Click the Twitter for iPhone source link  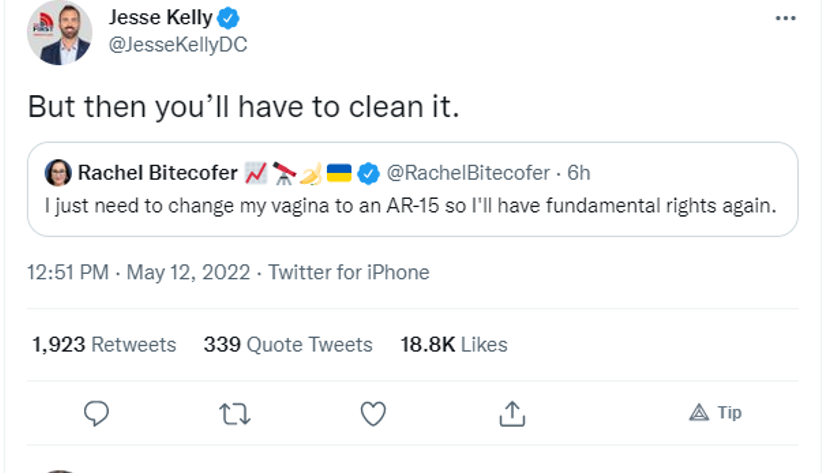click(x=349, y=272)
